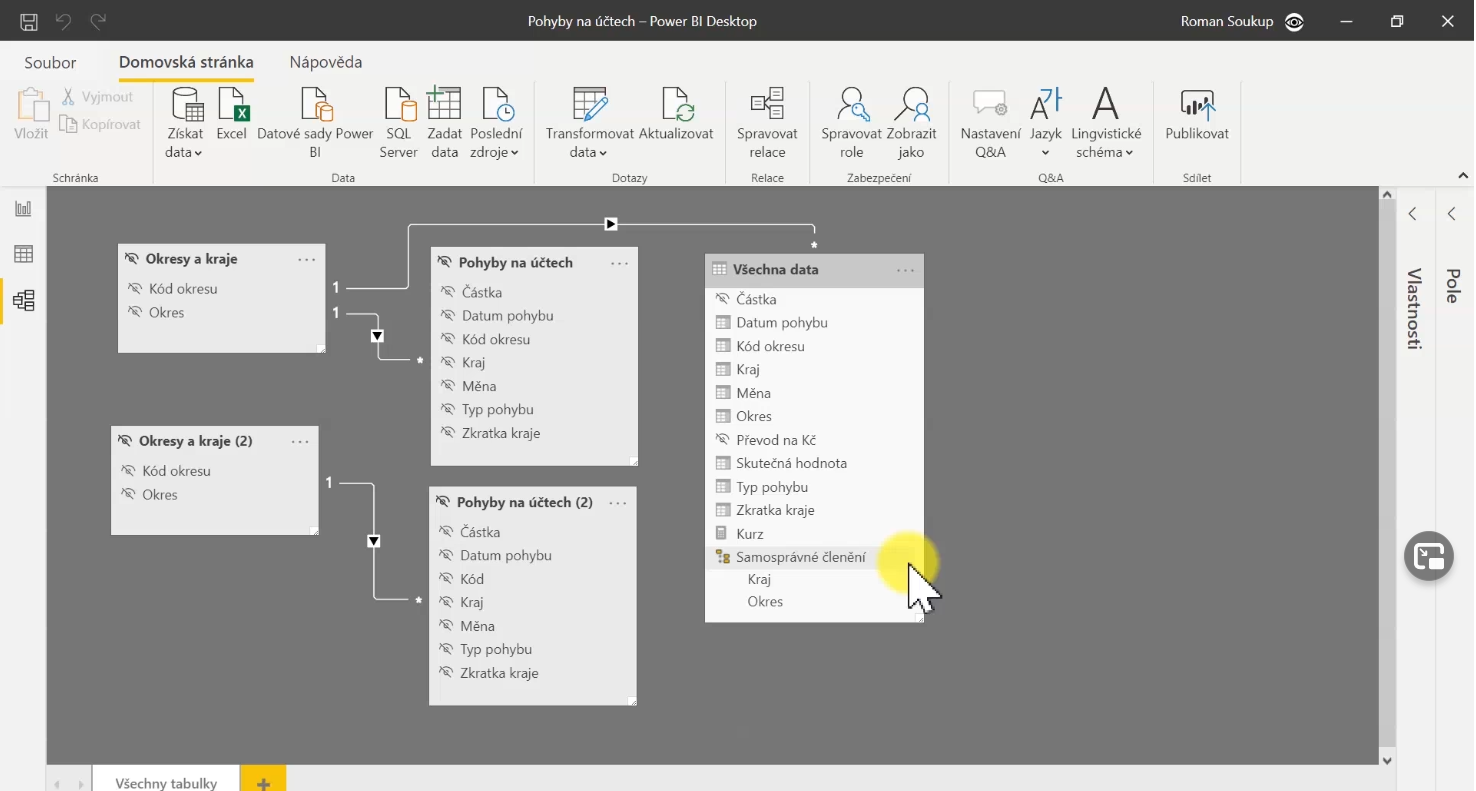
Task: Click Vyjmout cut button
Action: click(97, 97)
